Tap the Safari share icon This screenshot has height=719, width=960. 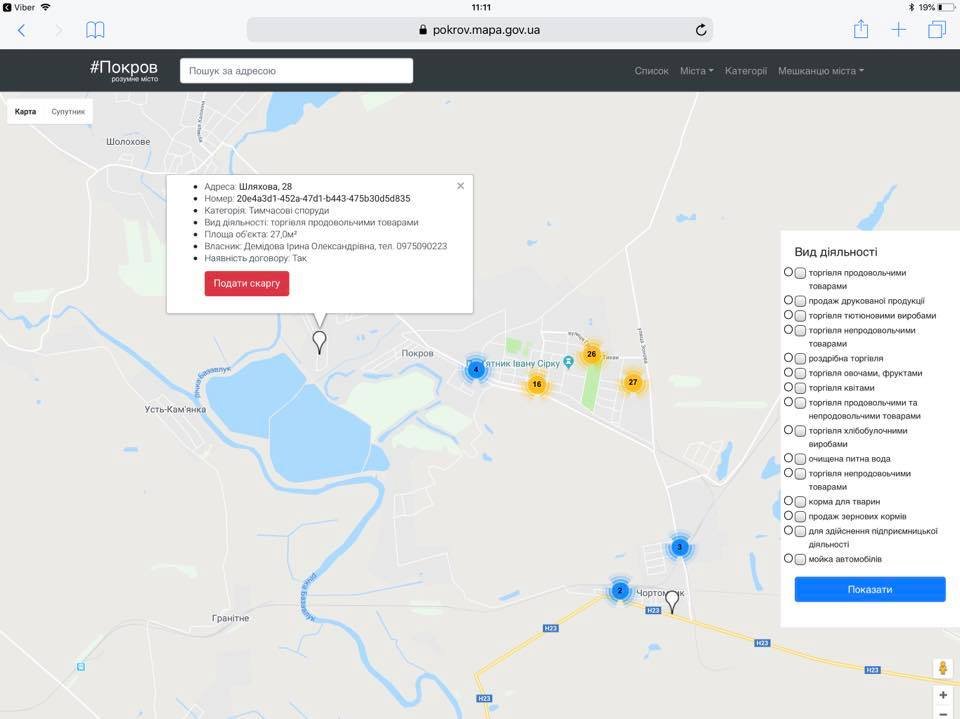pos(861,29)
